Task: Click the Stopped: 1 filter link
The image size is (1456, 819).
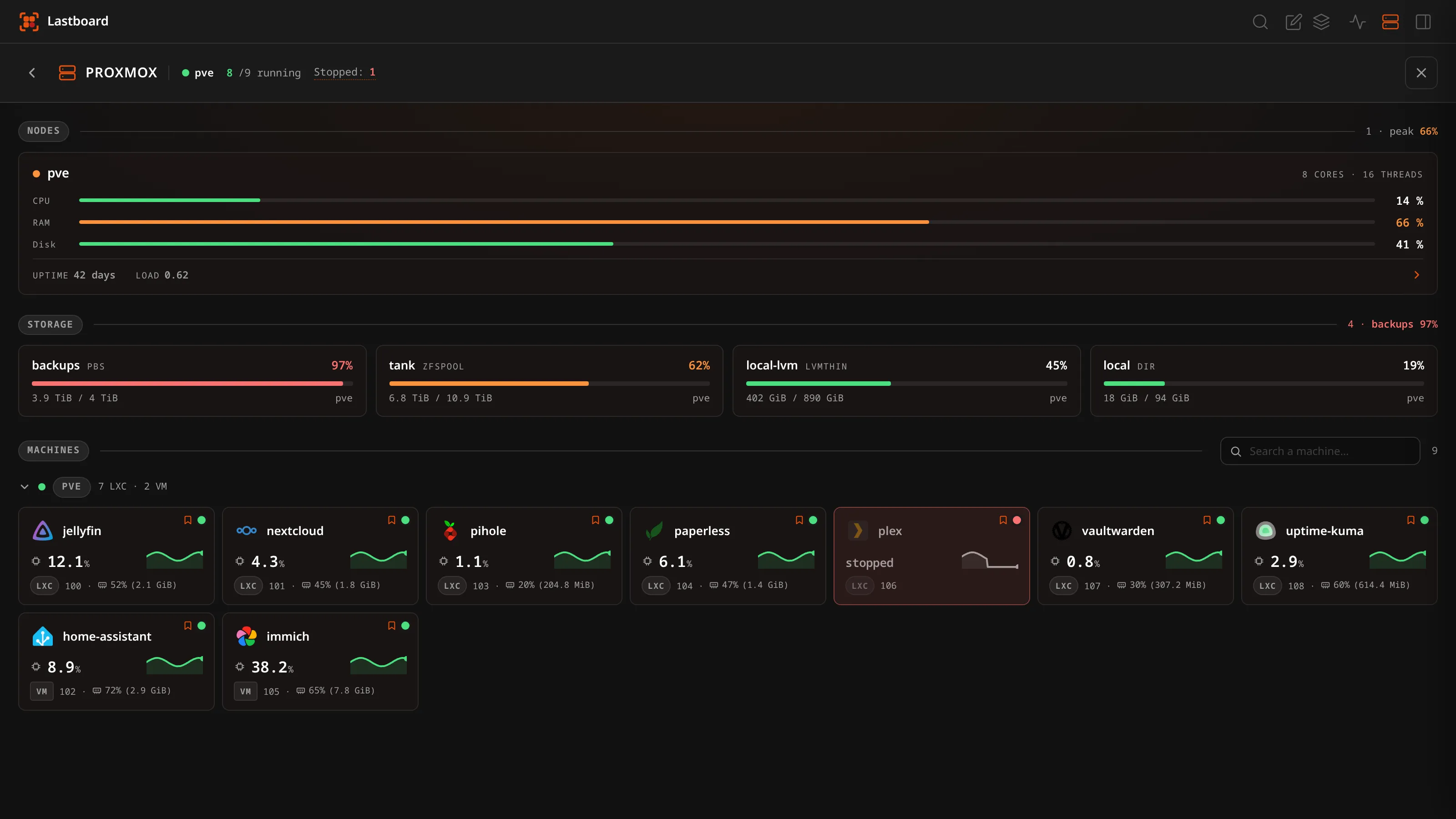Action: tap(345, 72)
